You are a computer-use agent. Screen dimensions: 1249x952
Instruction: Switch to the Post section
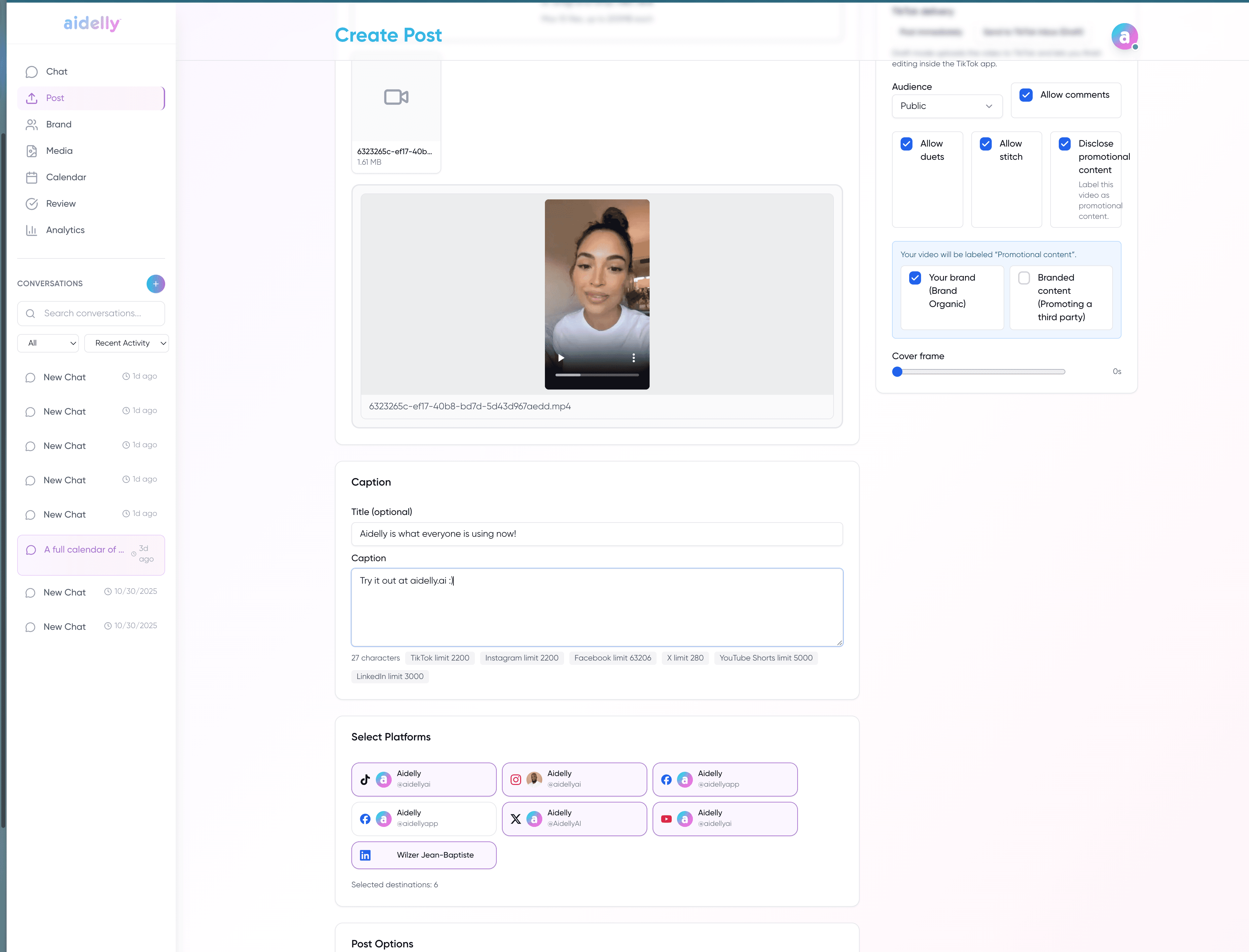click(x=54, y=97)
